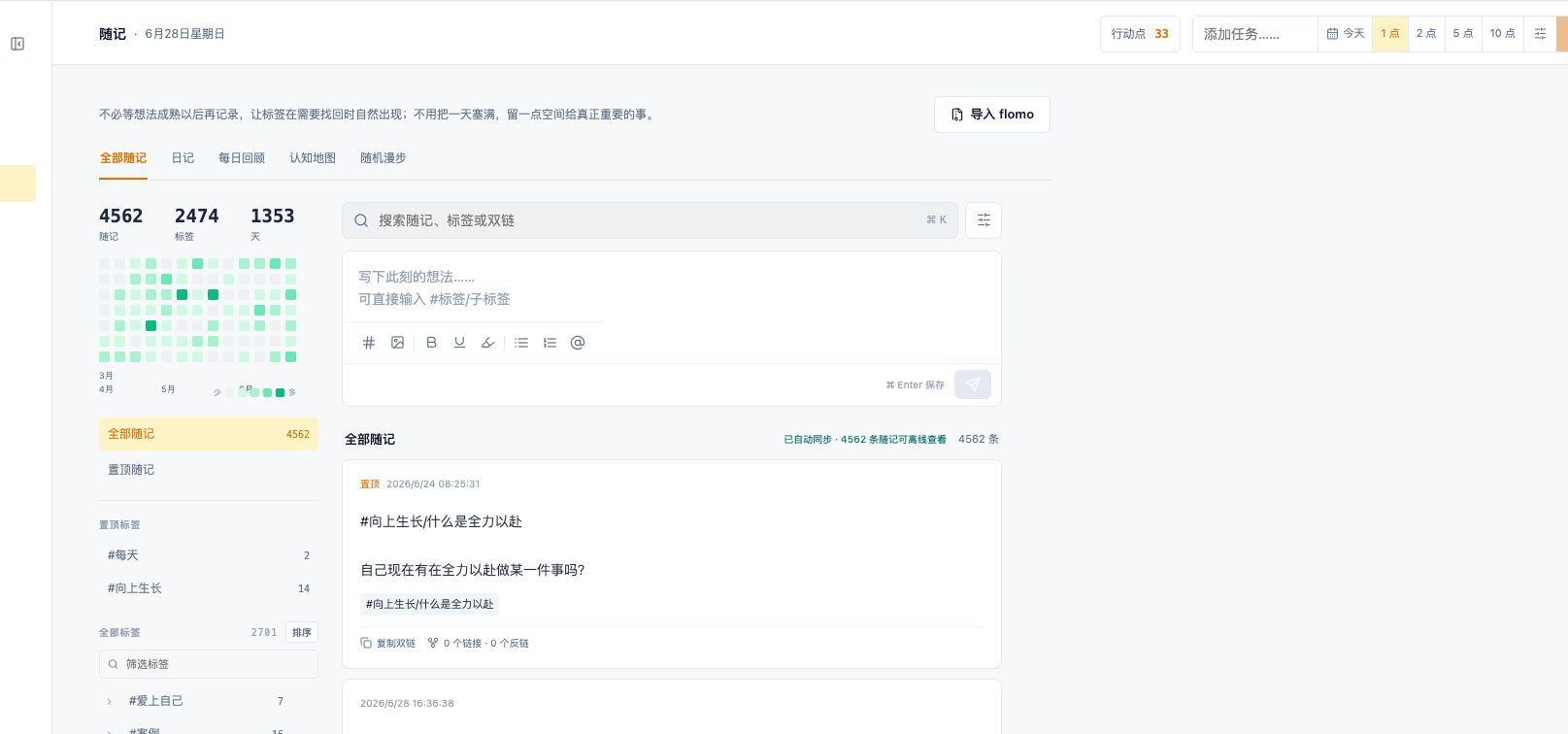
Task: Switch to the 每日回顾 tab
Action: point(242,158)
